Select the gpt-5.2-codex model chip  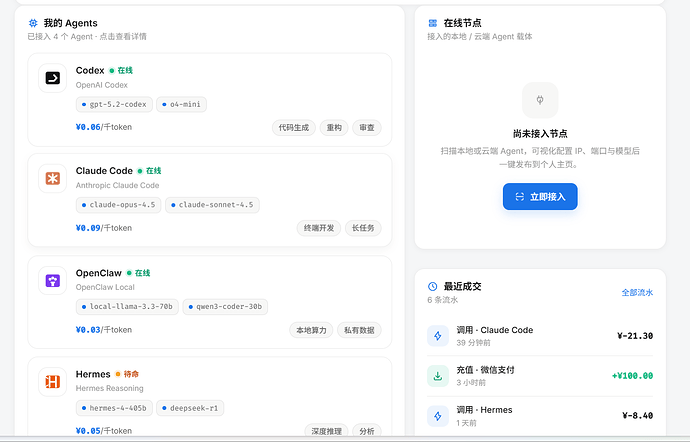pyautogui.click(x=114, y=104)
